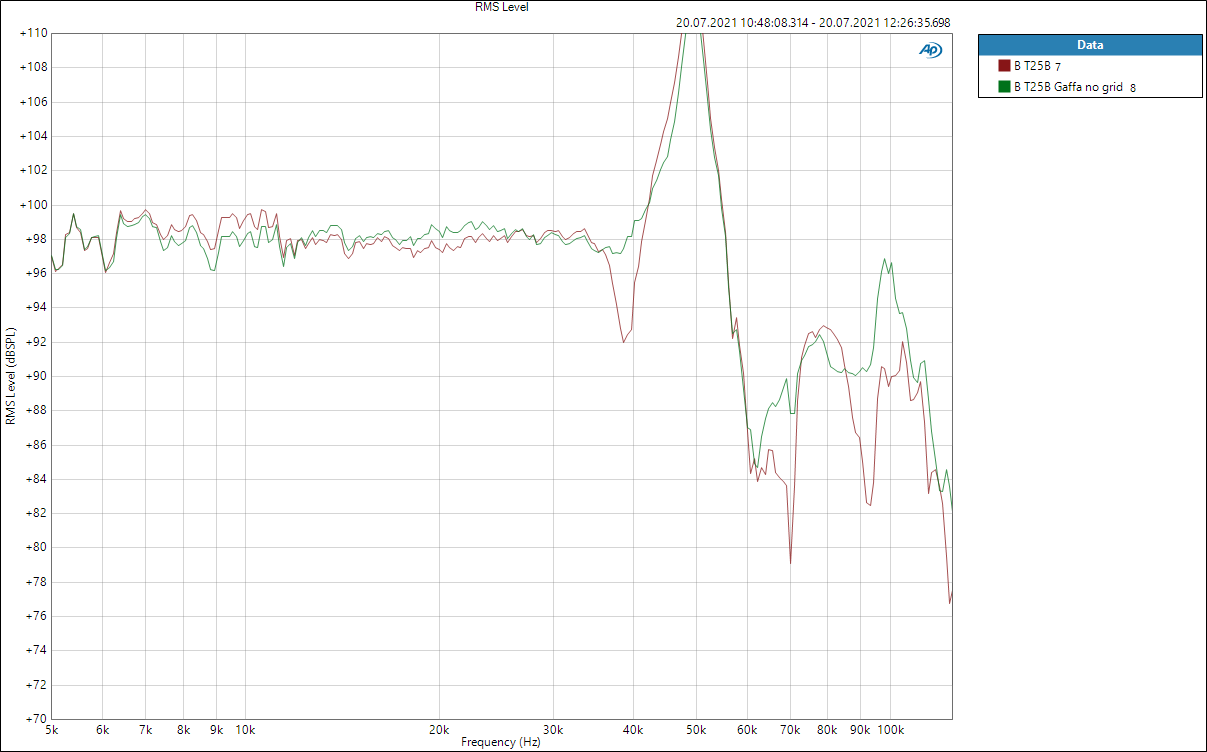Click the green swatch for Gaffa no grid

click(x=1004, y=87)
